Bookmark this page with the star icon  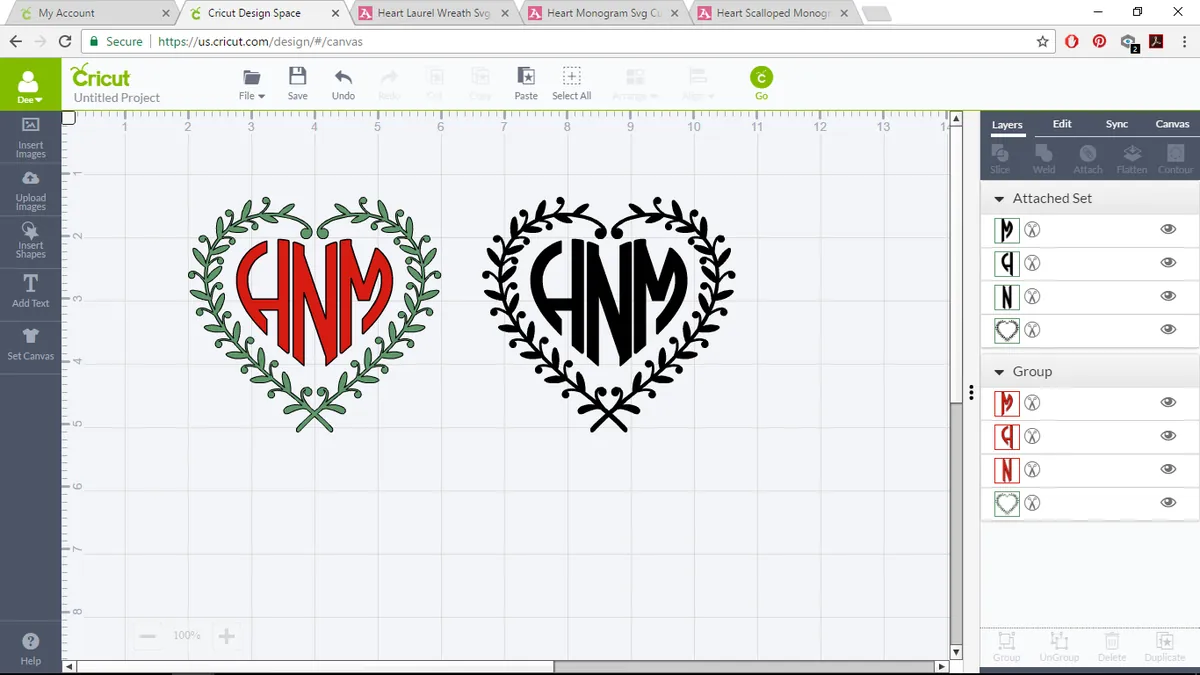pyautogui.click(x=1043, y=42)
